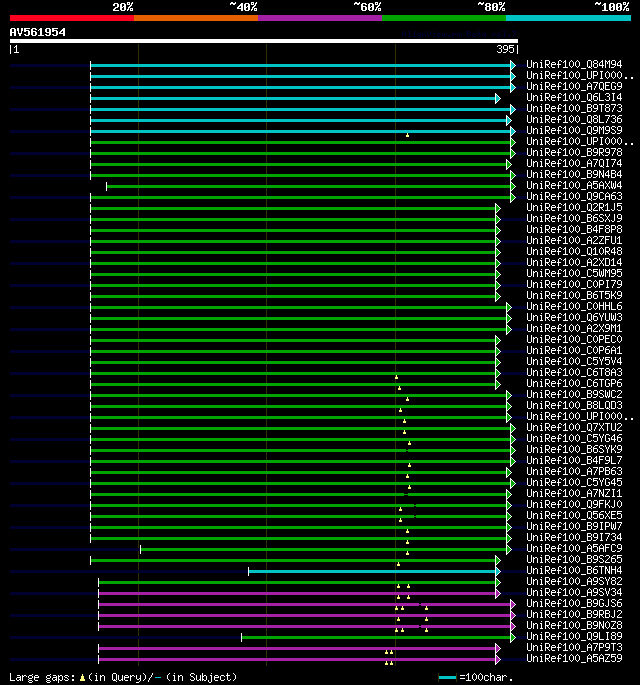Open the UniRef100_C6T8A3 label
640x685 pixels.
pos(574,373)
